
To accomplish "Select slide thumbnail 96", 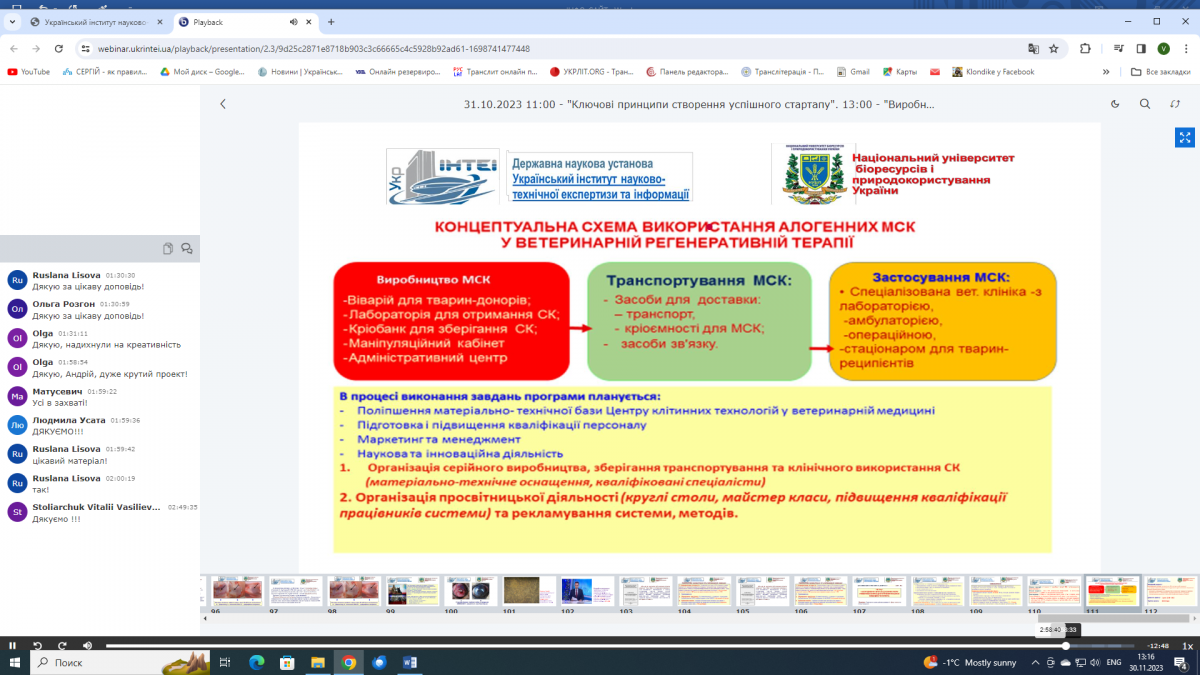I will [239, 591].
